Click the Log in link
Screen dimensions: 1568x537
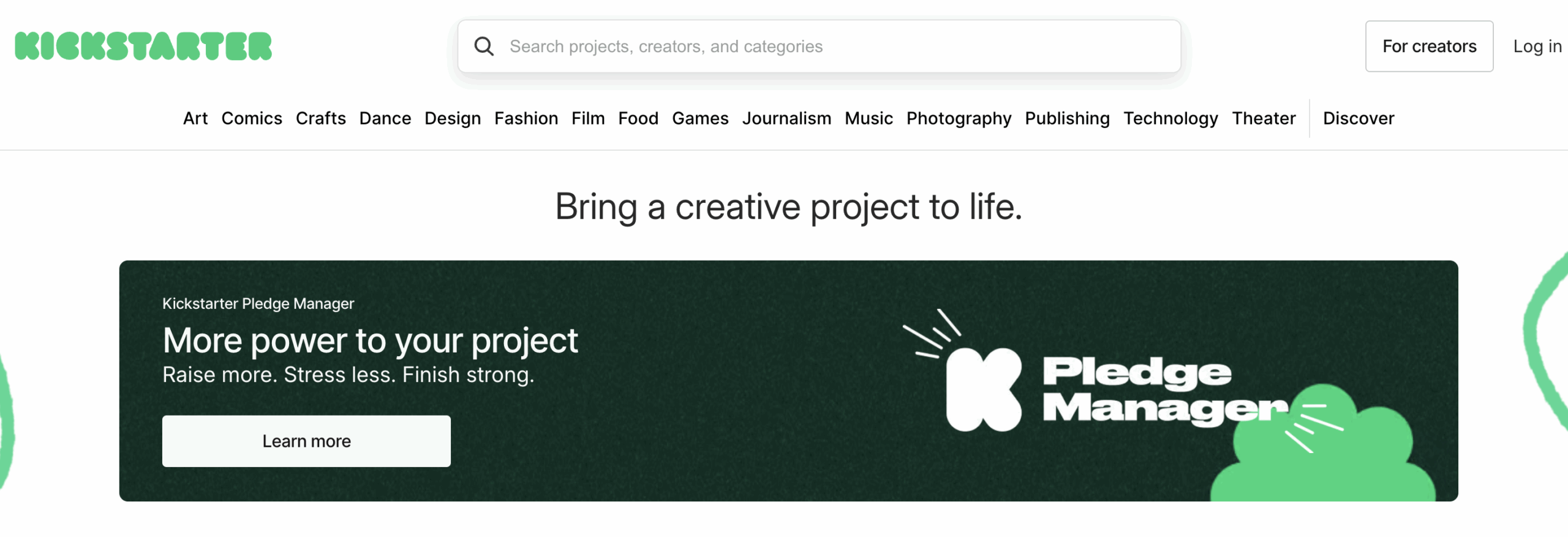(1537, 47)
